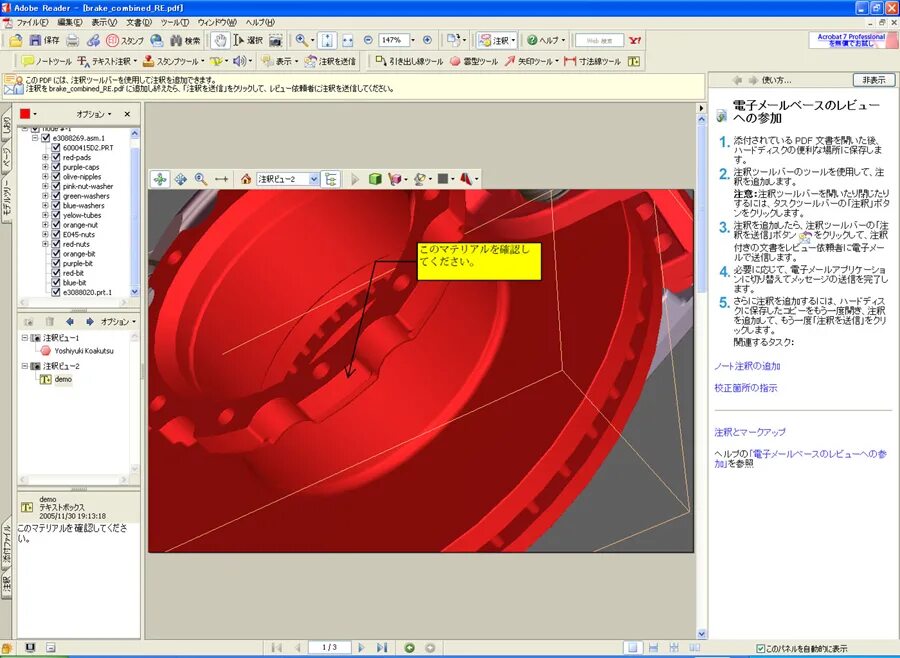Open the zoom percentage dropdown arrow

[412, 40]
